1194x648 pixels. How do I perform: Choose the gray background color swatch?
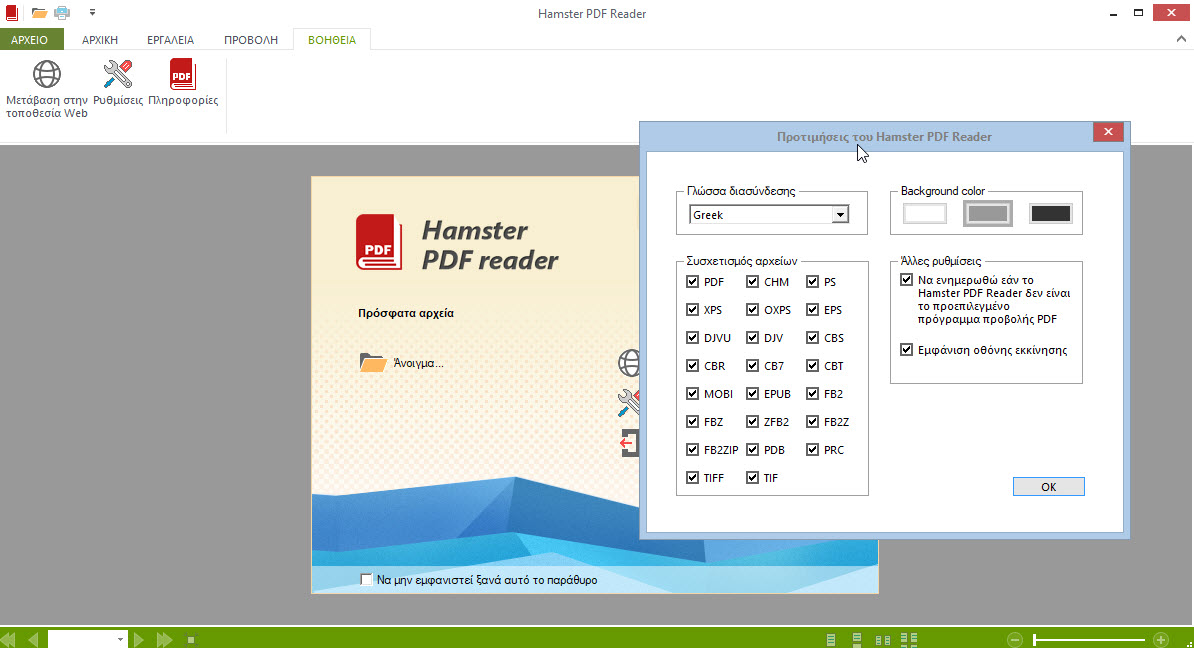(x=988, y=213)
